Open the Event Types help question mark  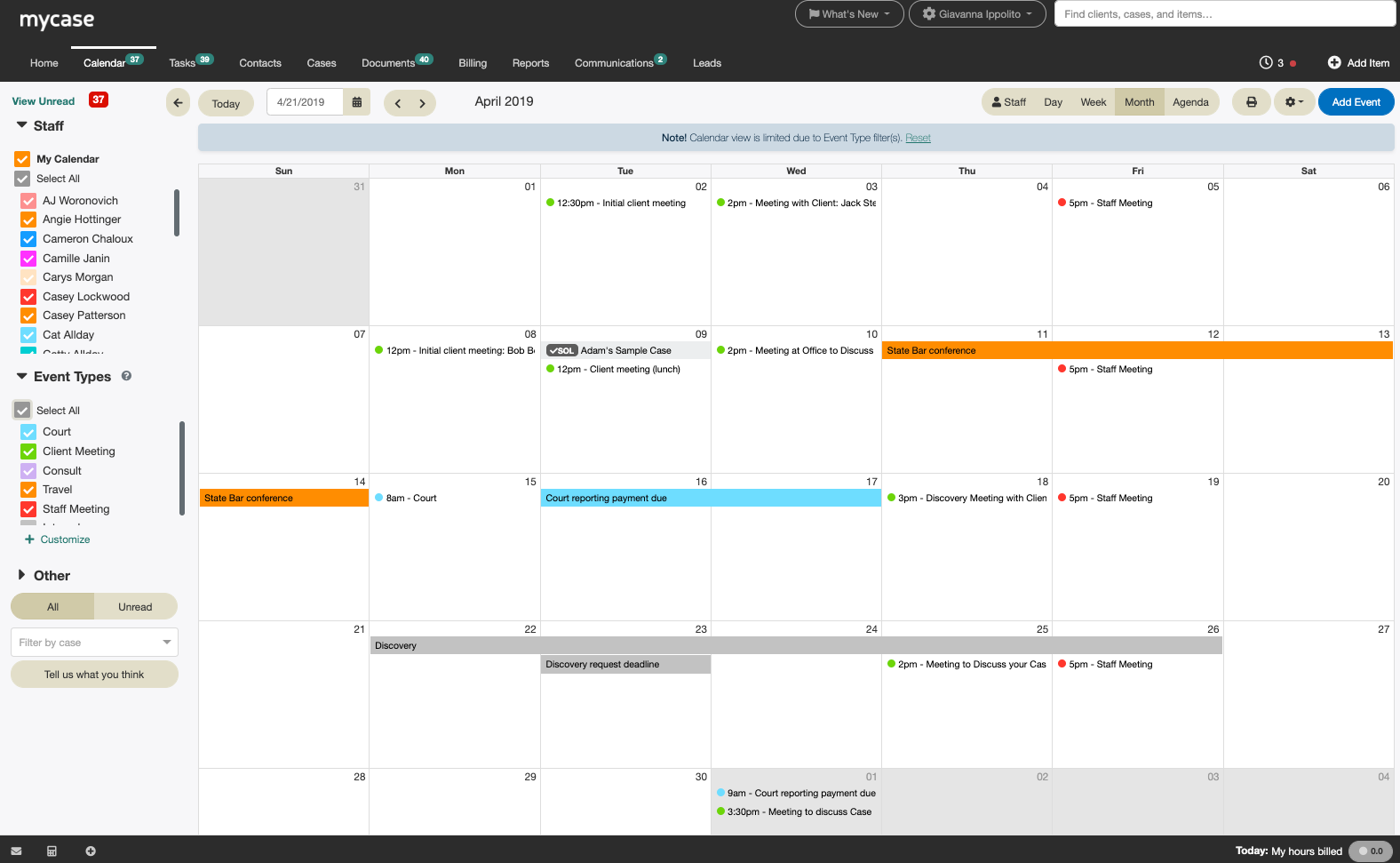coord(126,376)
